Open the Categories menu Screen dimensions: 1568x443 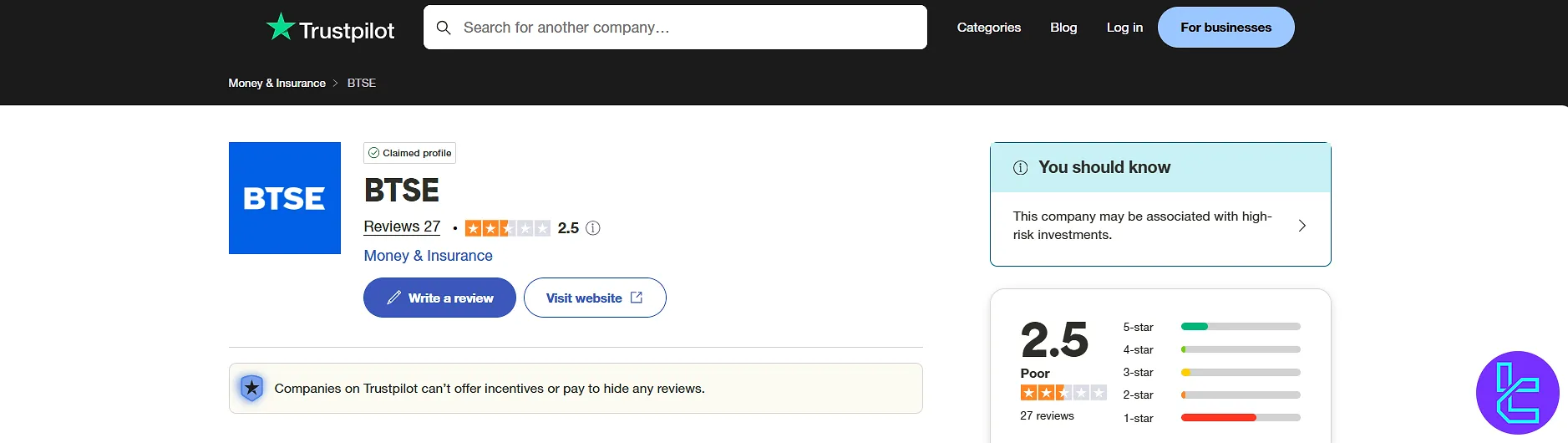click(988, 28)
